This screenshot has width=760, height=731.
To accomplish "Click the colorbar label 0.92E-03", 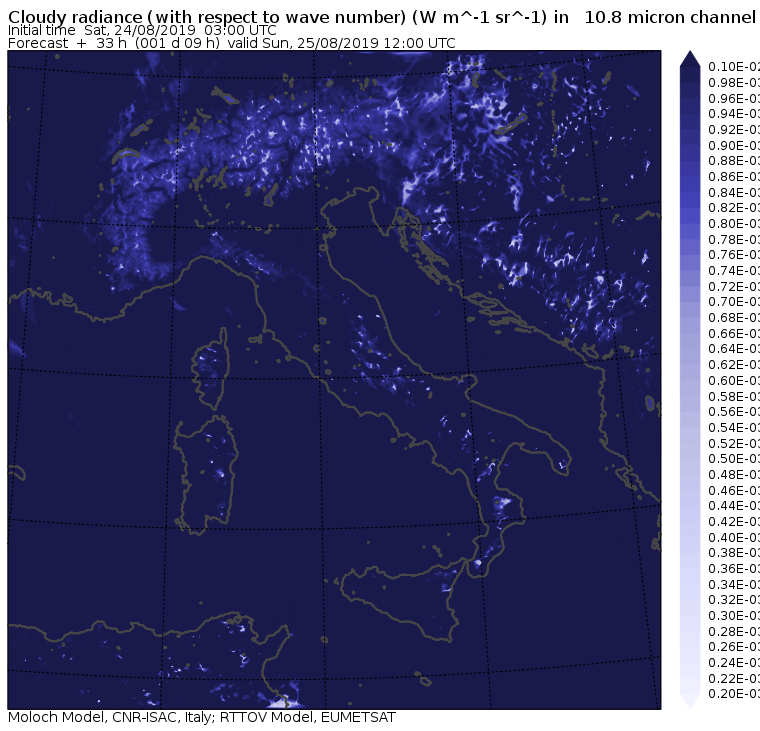I will click(734, 130).
